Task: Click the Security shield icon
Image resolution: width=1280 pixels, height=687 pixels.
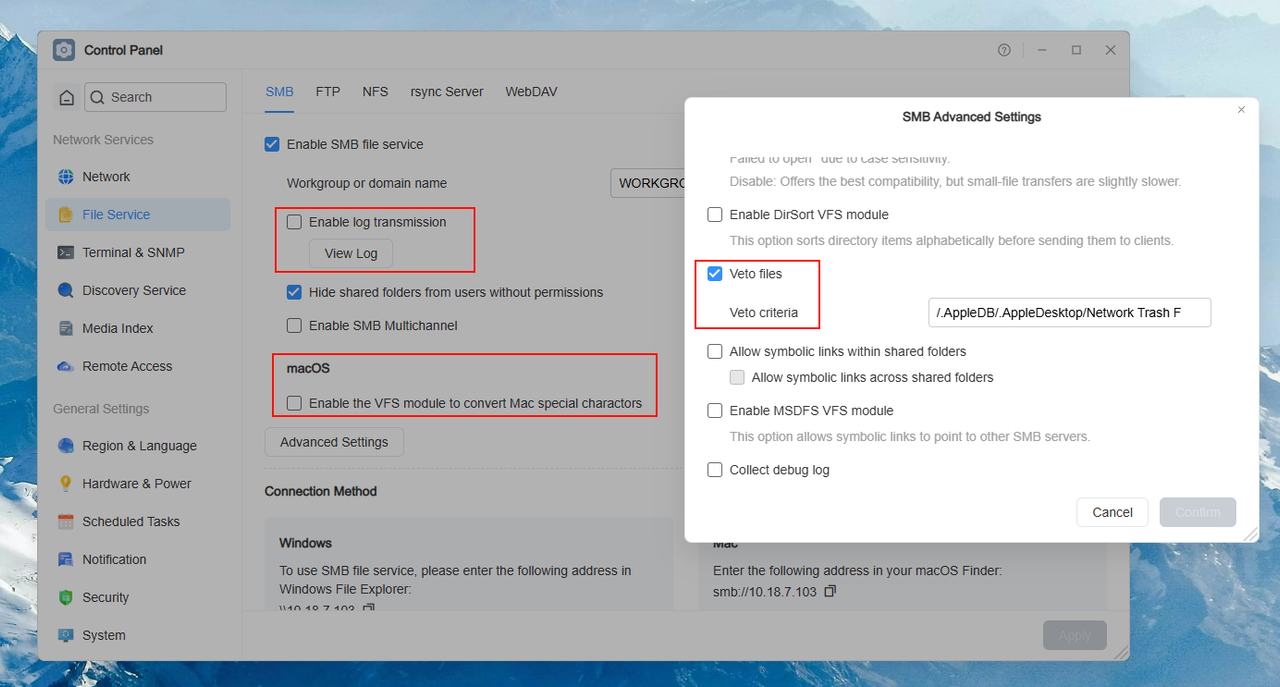Action: tap(66, 598)
